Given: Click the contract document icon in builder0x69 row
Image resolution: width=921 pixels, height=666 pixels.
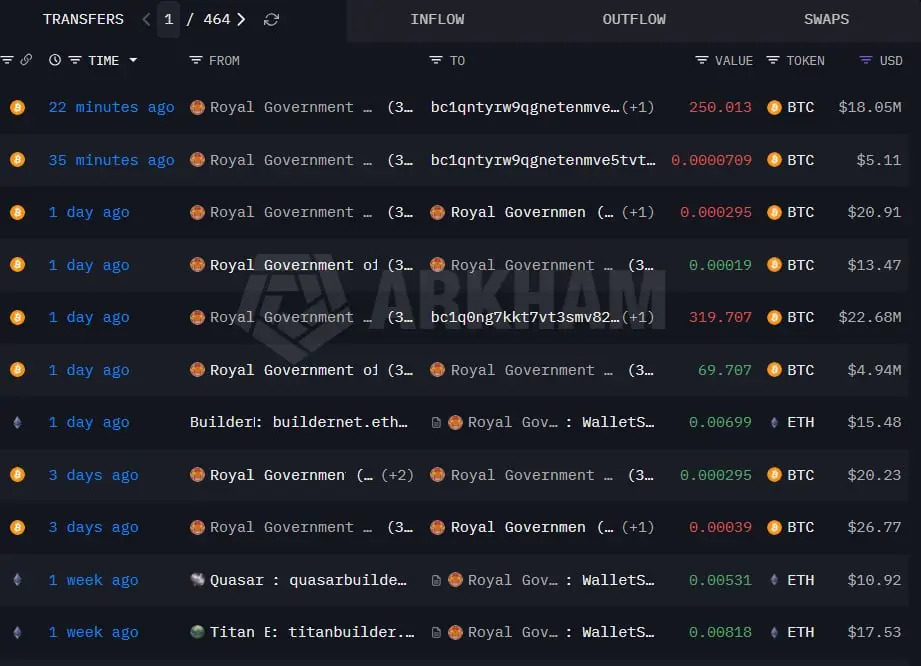Looking at the screenshot, I should click(x=436, y=422).
